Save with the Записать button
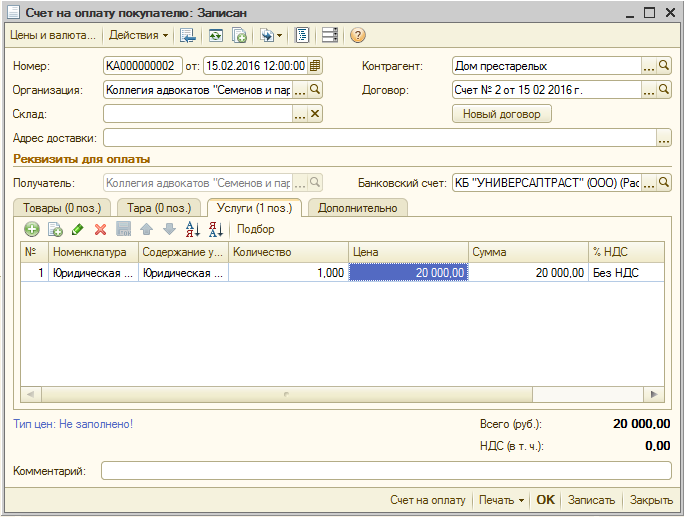This screenshot has height=517, width=684. click(x=591, y=500)
